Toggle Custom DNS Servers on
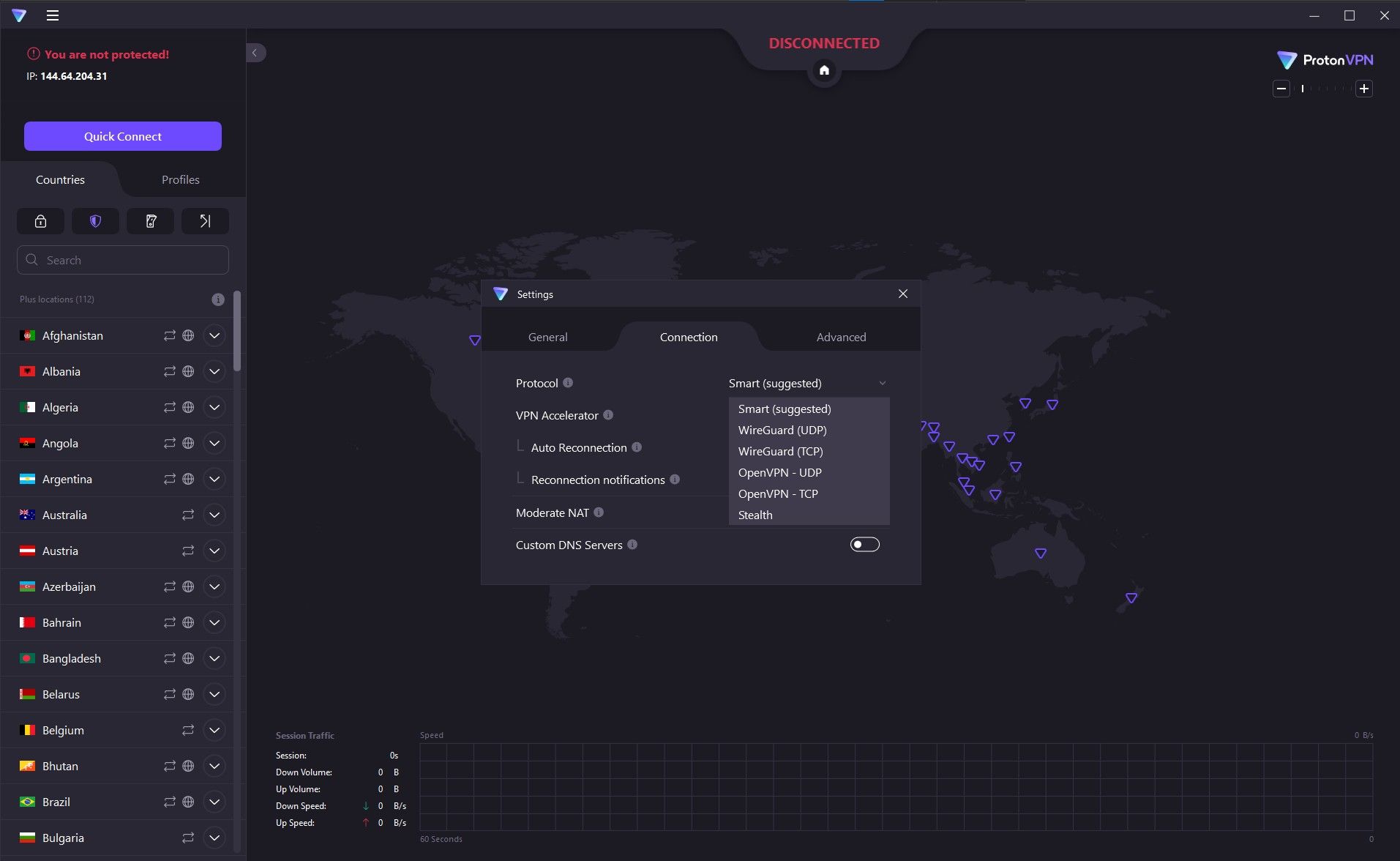The height and width of the screenshot is (861, 1400). coord(864,544)
